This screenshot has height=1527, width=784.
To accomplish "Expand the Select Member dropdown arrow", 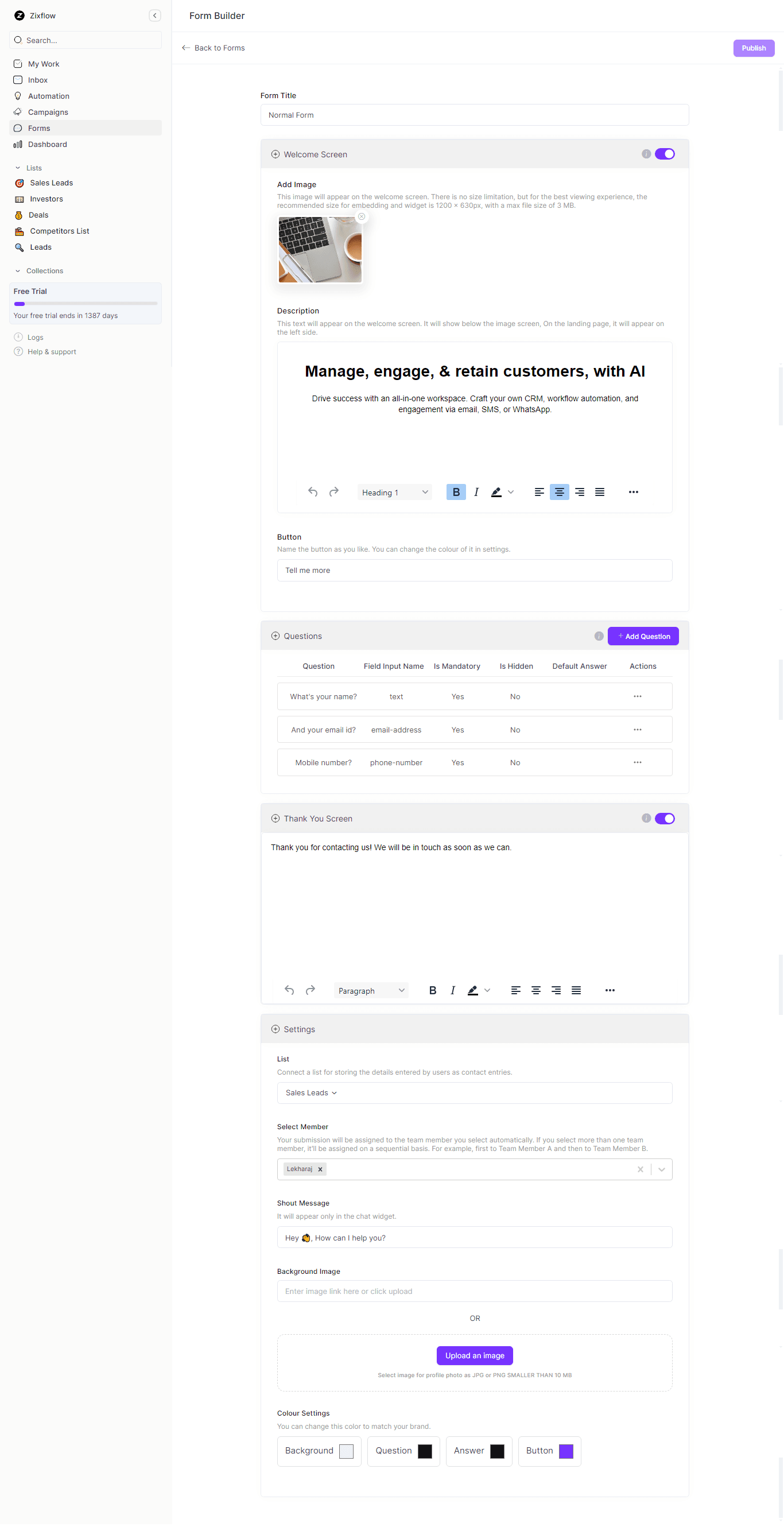I will pos(662,1169).
